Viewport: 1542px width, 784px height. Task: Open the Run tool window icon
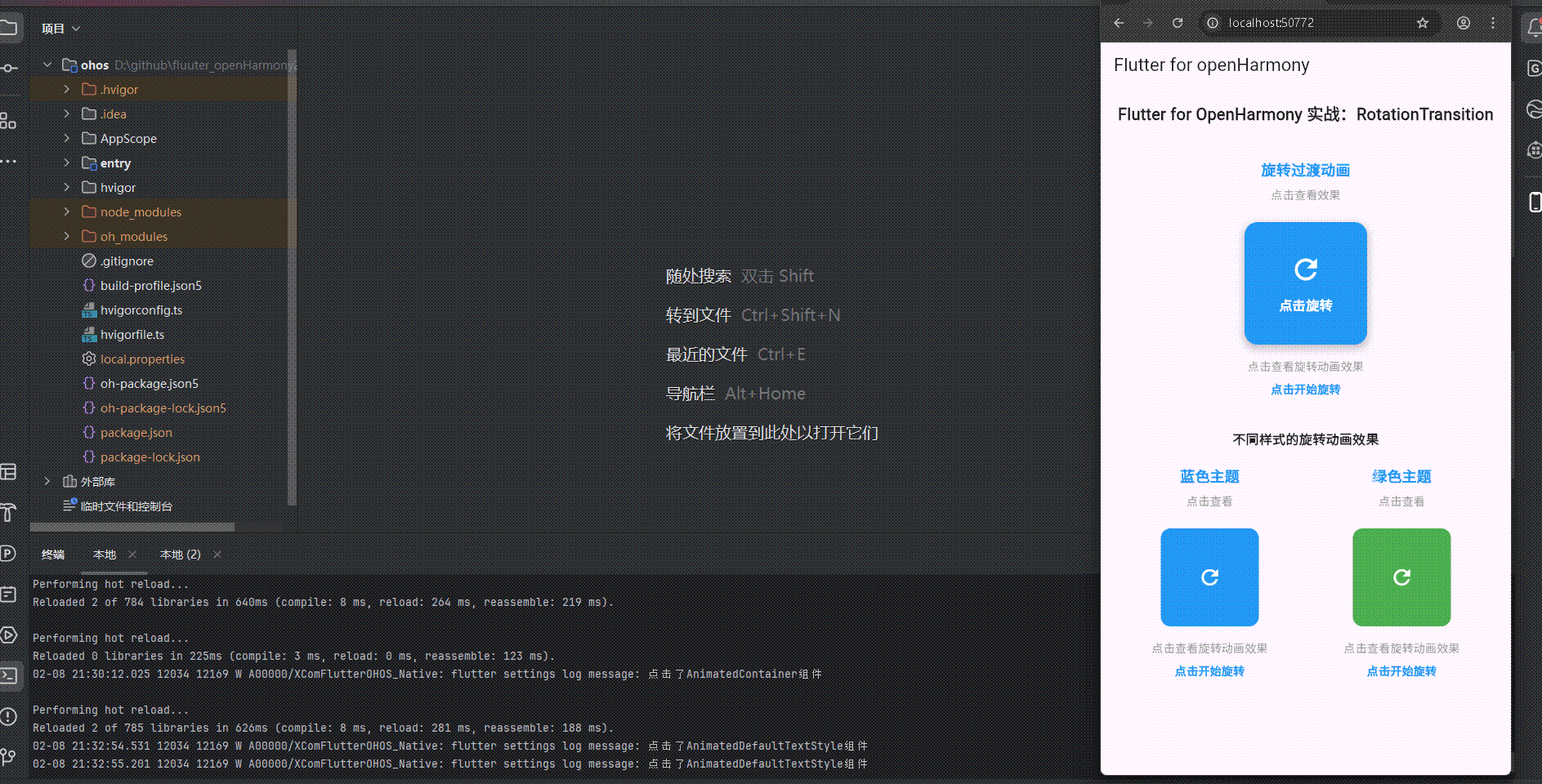click(8, 635)
